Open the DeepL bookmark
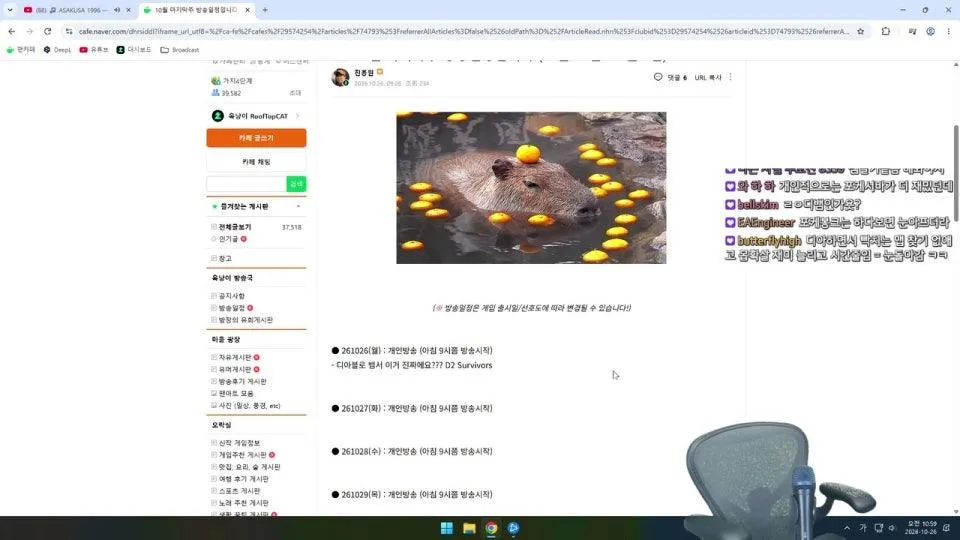This screenshot has height=540, width=960. (x=57, y=50)
